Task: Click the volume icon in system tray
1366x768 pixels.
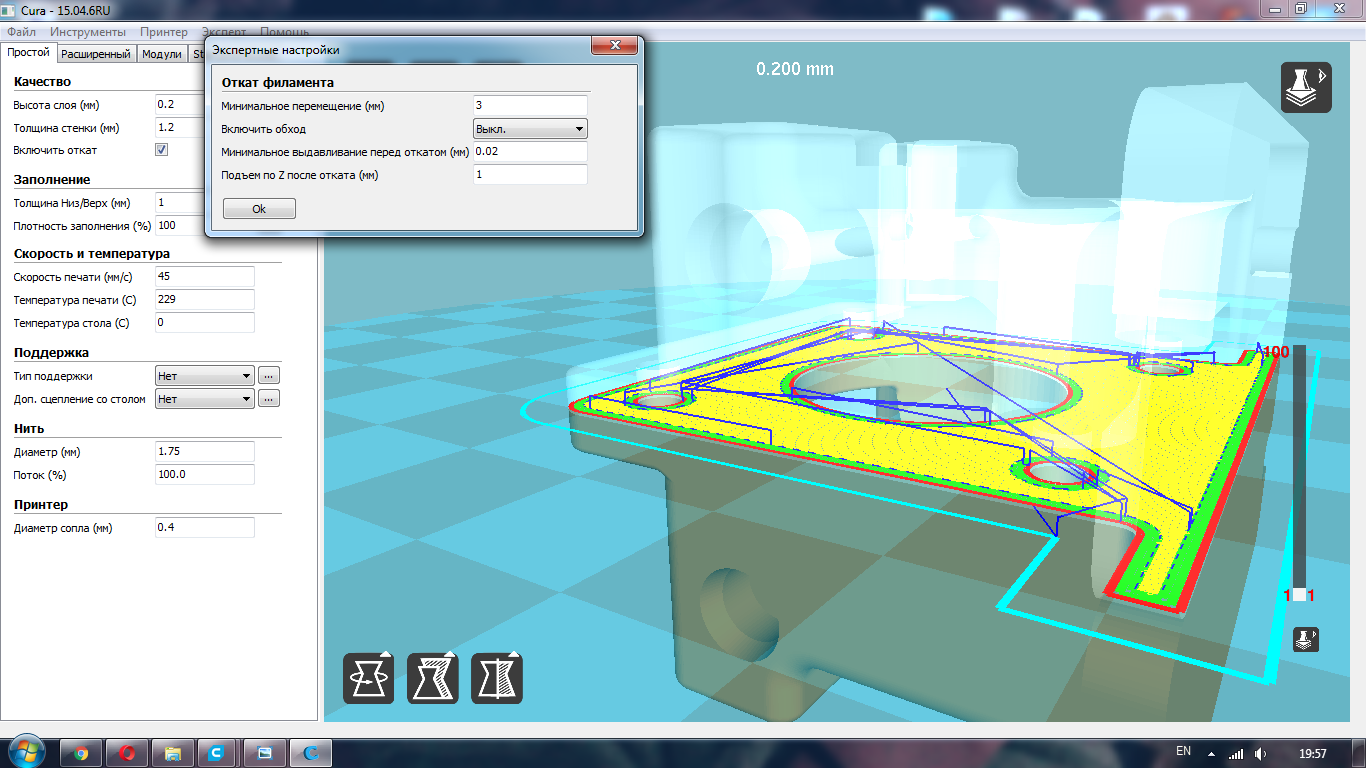Action: point(1260,753)
